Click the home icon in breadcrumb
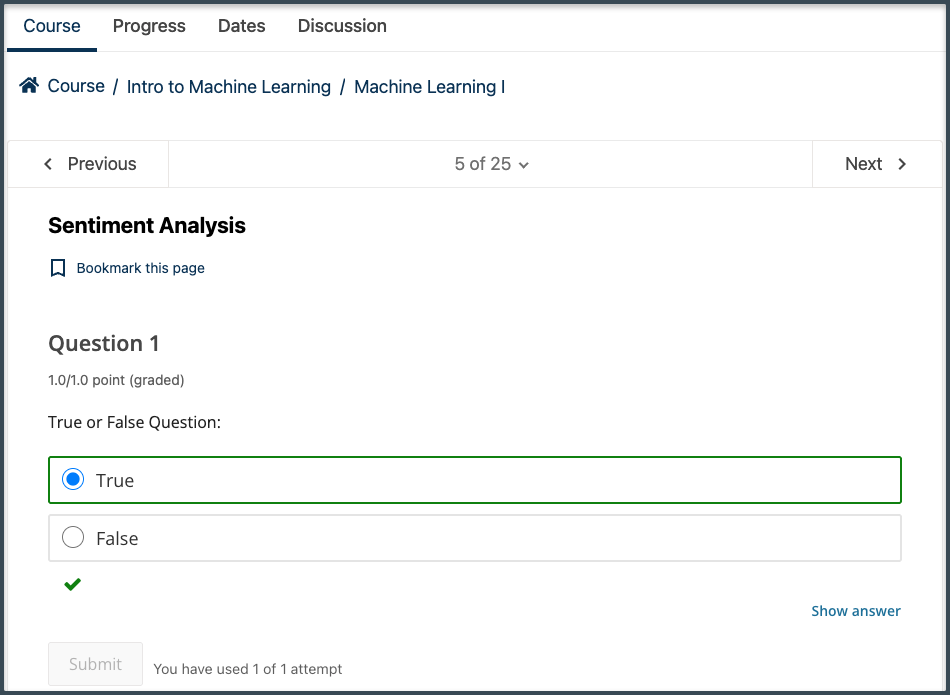Viewport: 950px width, 695px height. coord(29,86)
